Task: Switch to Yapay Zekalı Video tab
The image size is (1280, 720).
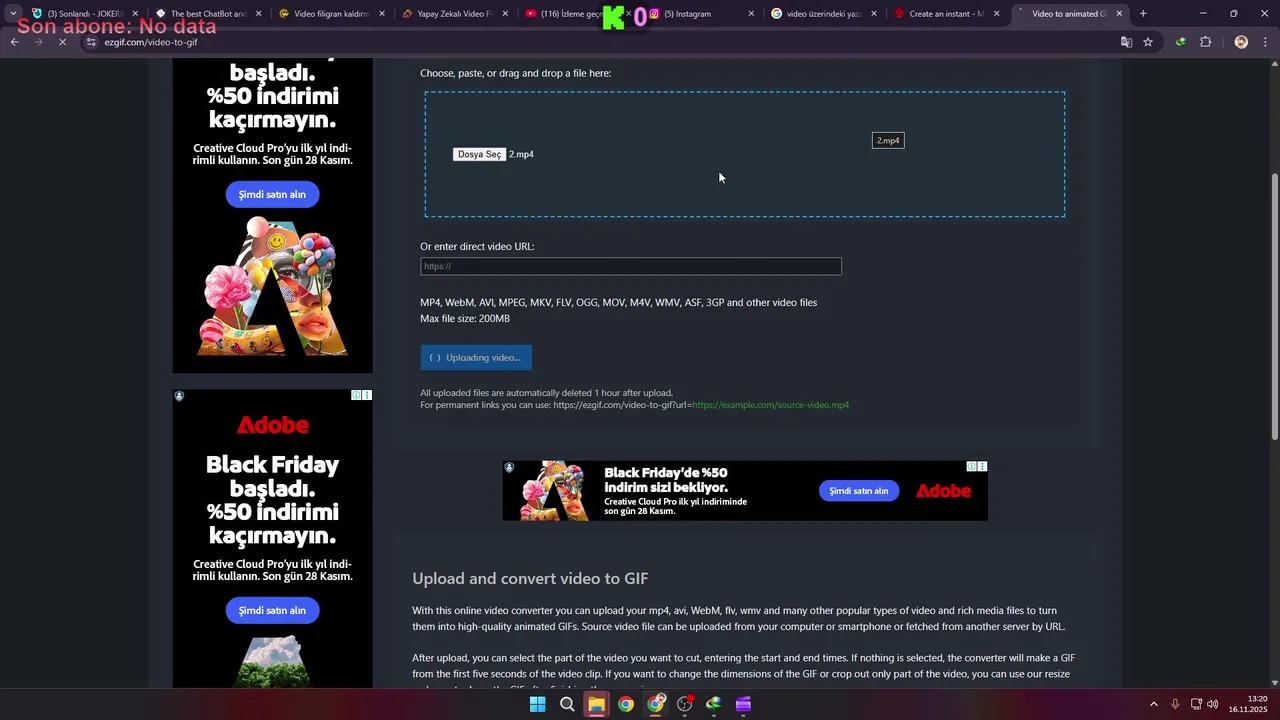Action: 454,14
